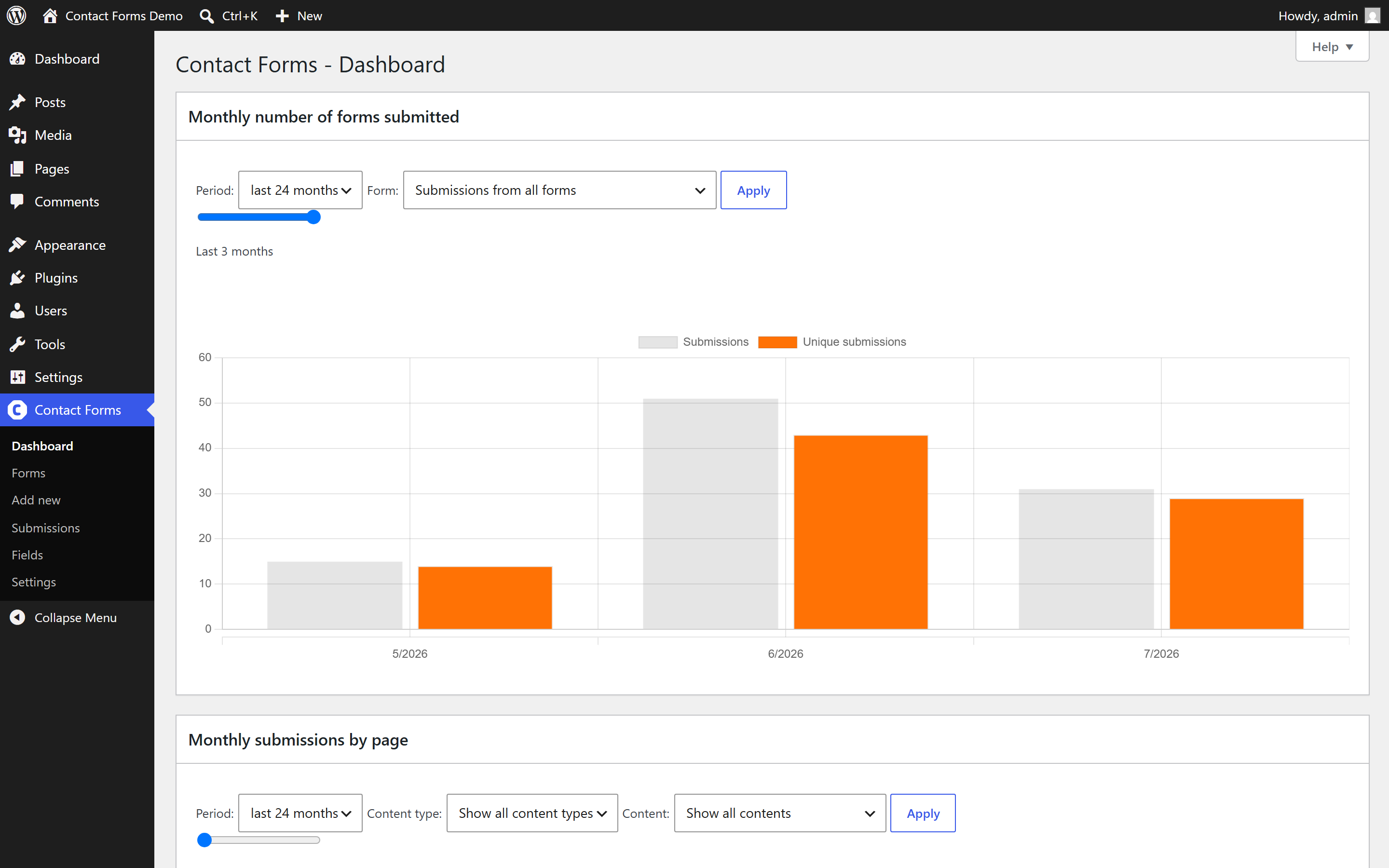
Task: Click Apply in Monthly submissions by page
Action: [x=923, y=814]
